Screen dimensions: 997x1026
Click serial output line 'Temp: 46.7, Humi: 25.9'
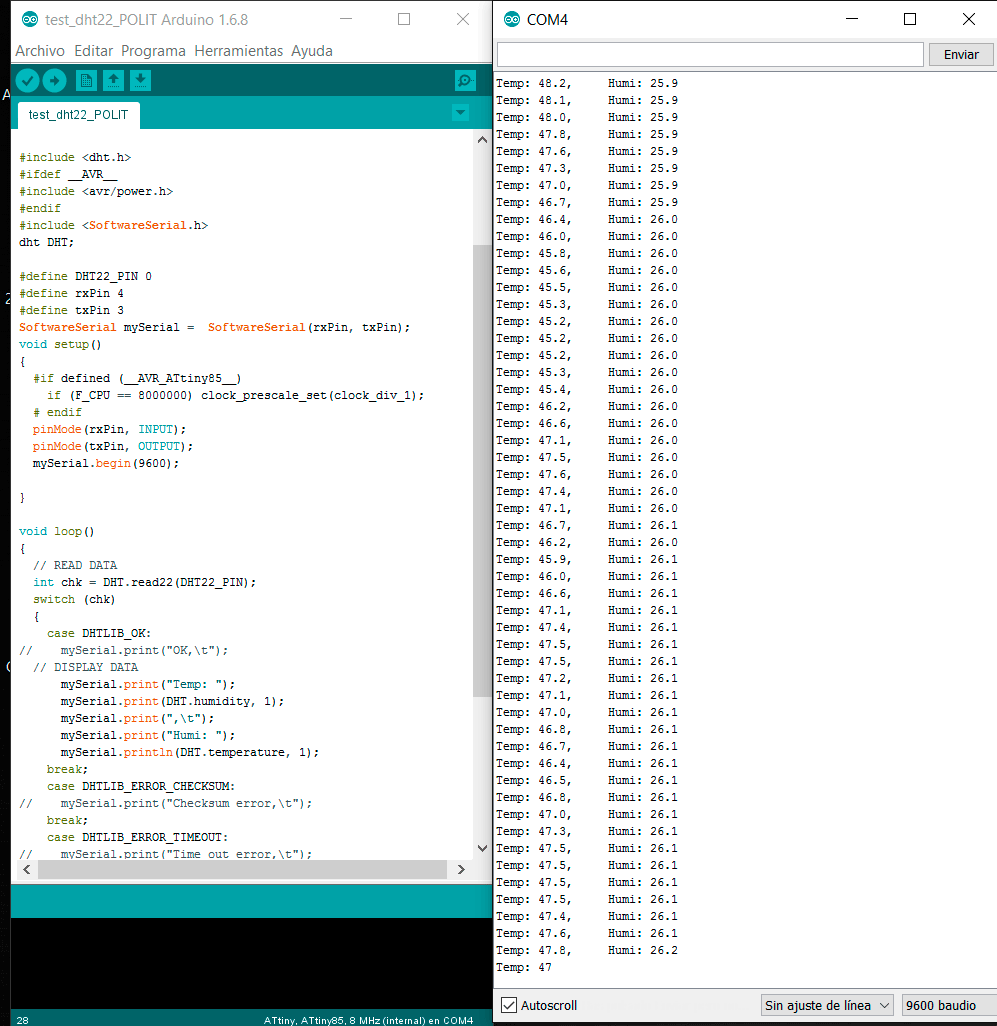pyautogui.click(x=587, y=202)
